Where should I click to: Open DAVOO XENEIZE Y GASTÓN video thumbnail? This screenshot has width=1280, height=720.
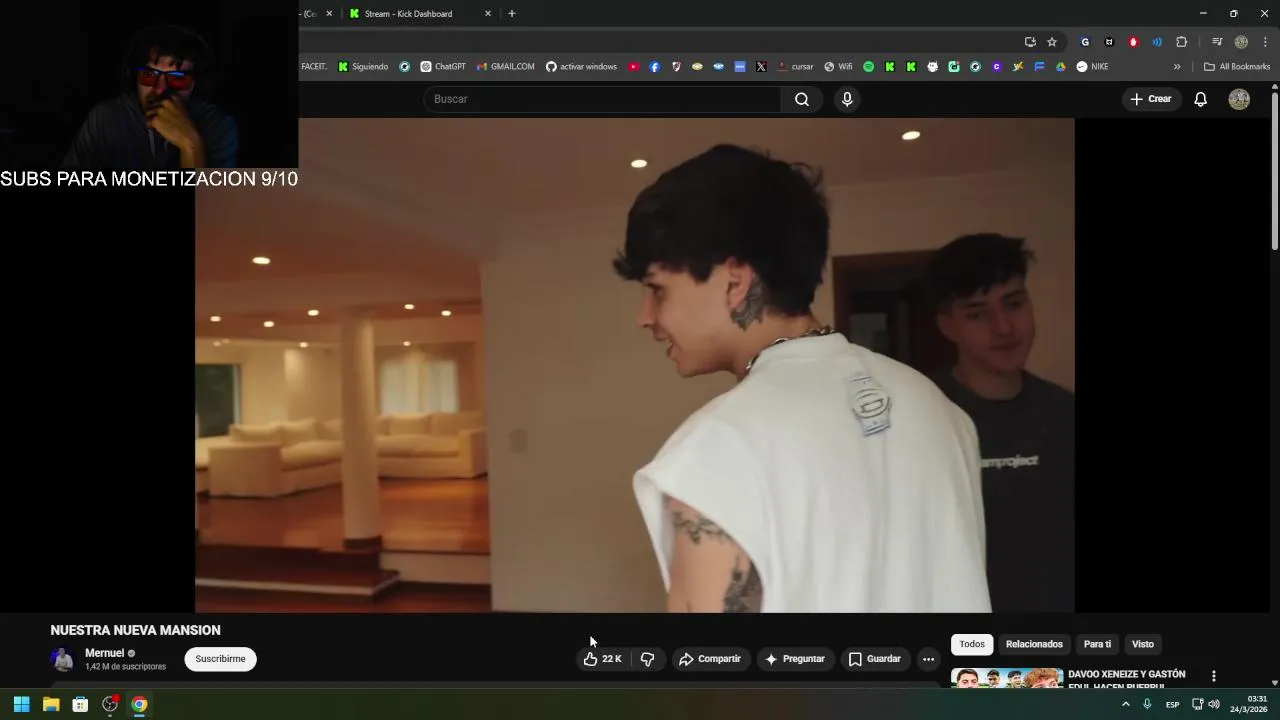[x=1007, y=678]
